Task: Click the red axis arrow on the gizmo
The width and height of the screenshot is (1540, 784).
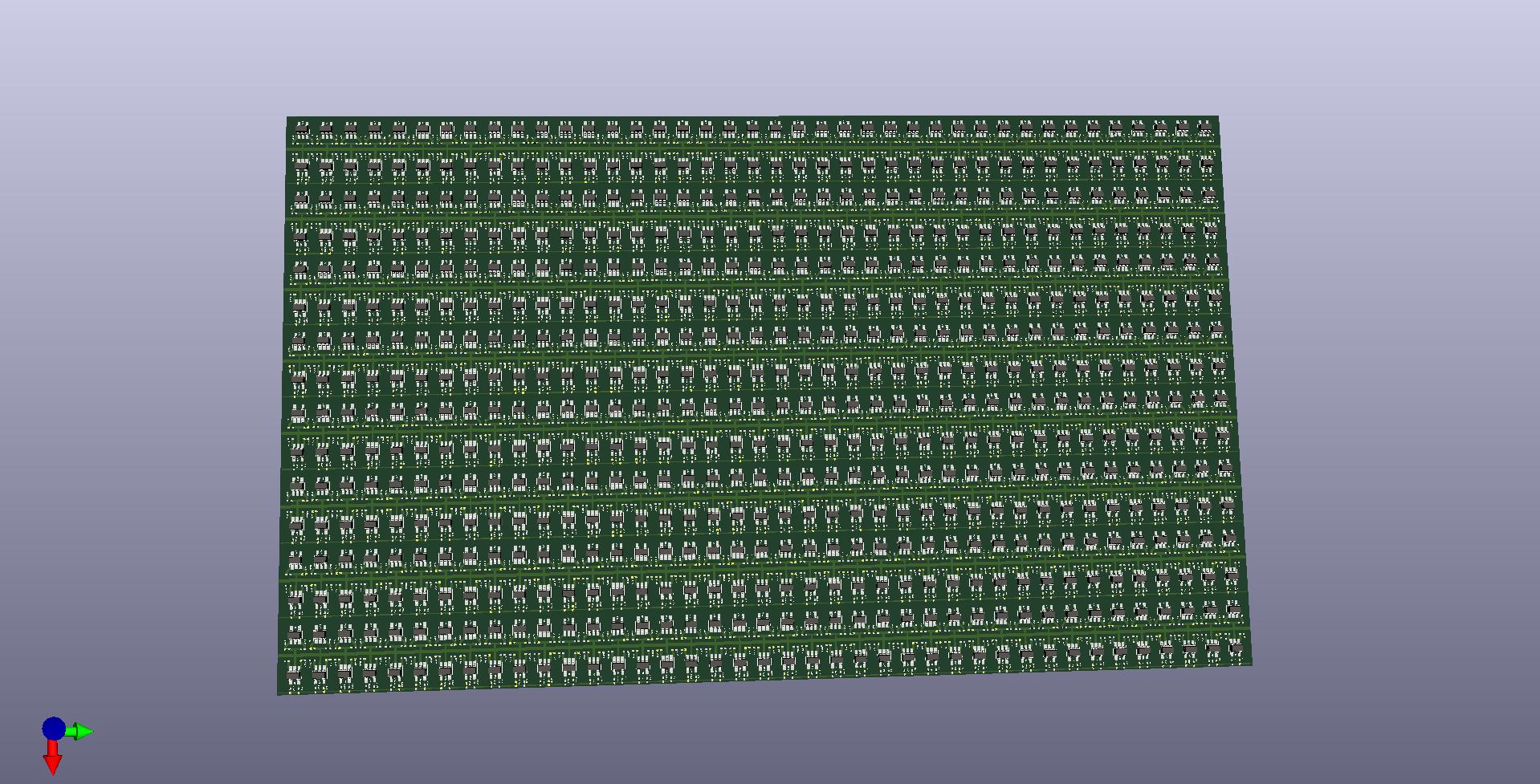Action: (x=53, y=758)
